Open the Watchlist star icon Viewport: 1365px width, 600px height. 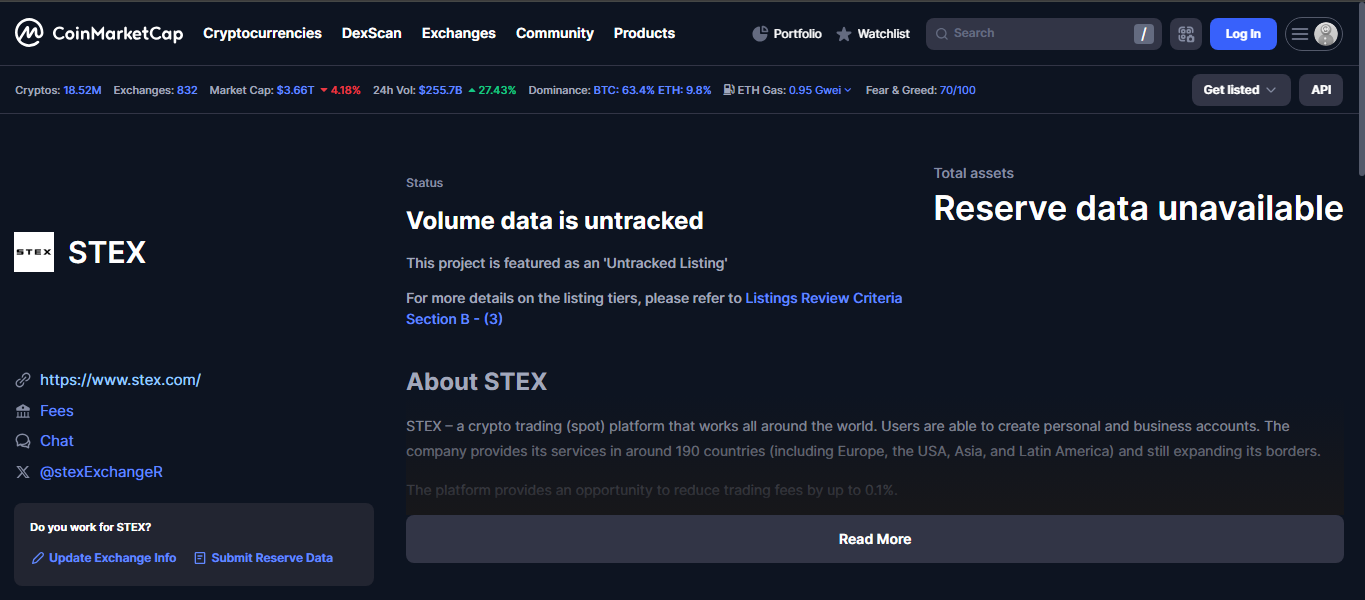844,34
